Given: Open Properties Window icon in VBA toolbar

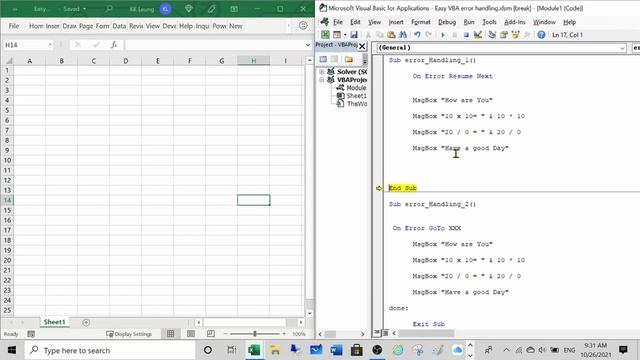Looking at the screenshot, I should [504, 35].
